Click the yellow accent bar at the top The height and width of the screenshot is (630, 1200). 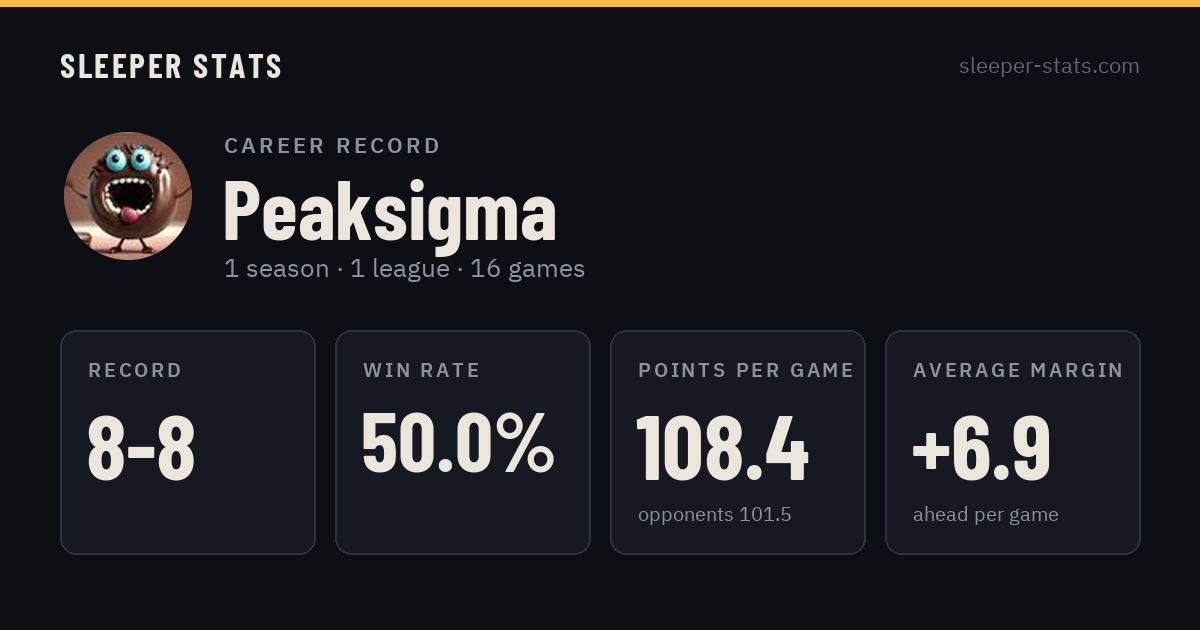point(600,3)
